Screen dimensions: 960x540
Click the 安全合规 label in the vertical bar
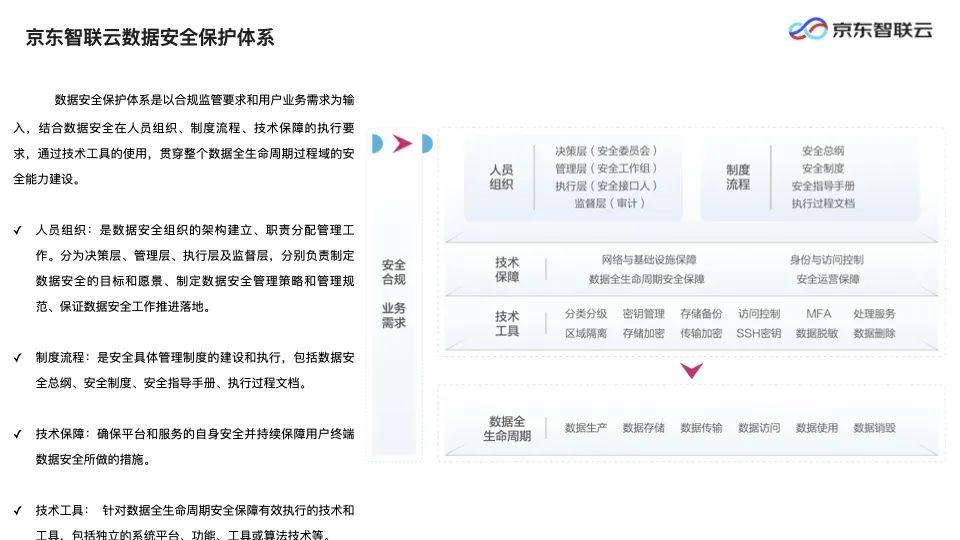coord(394,272)
